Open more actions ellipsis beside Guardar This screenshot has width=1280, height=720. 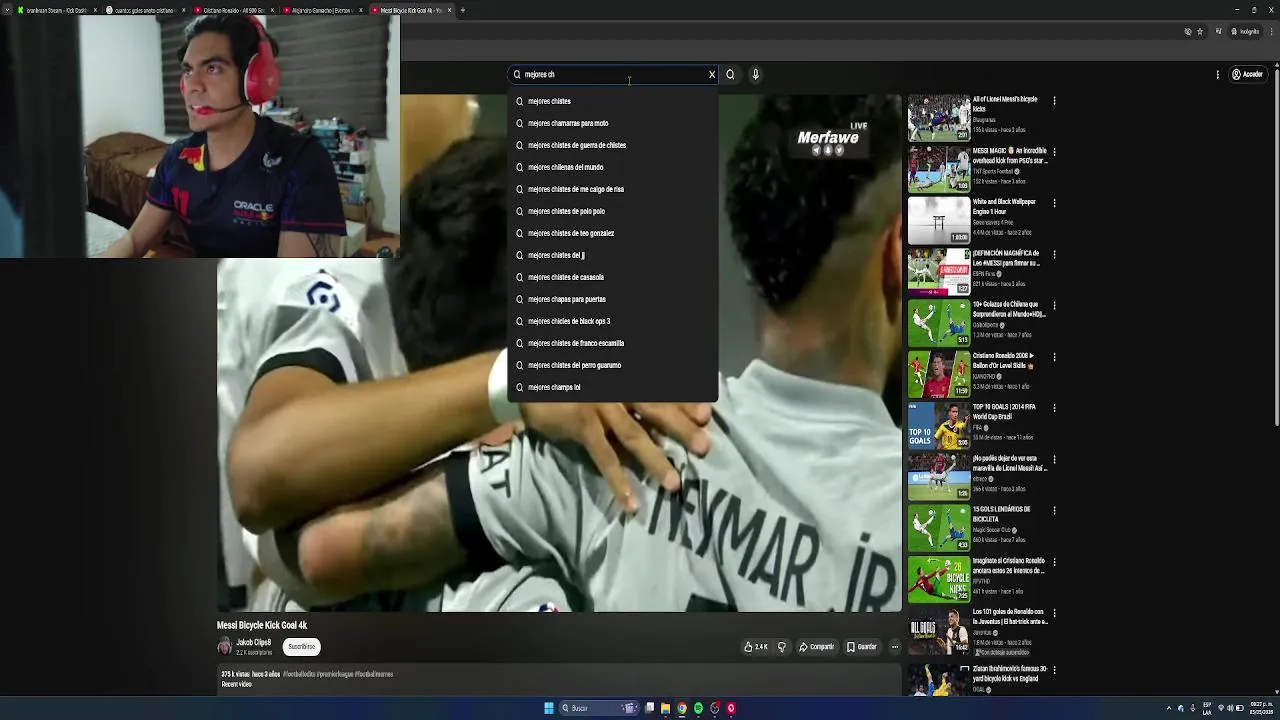click(x=895, y=647)
